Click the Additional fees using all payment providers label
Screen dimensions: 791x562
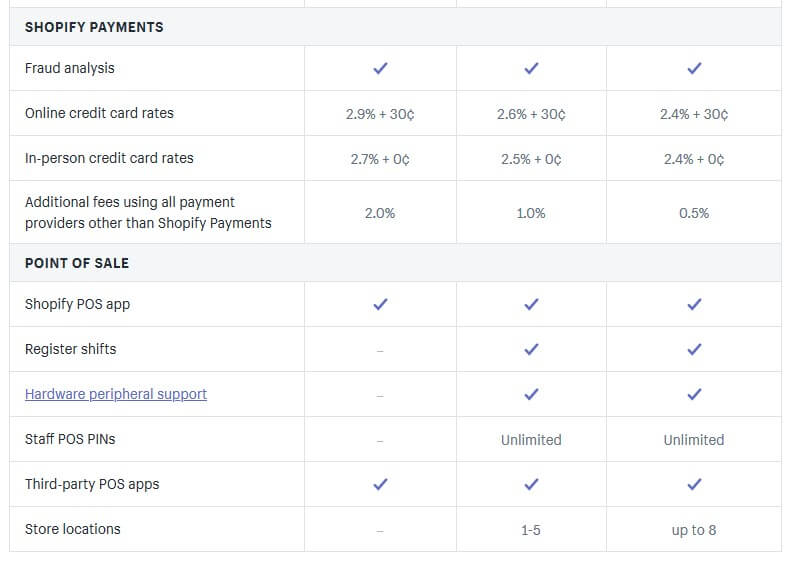click(x=148, y=212)
